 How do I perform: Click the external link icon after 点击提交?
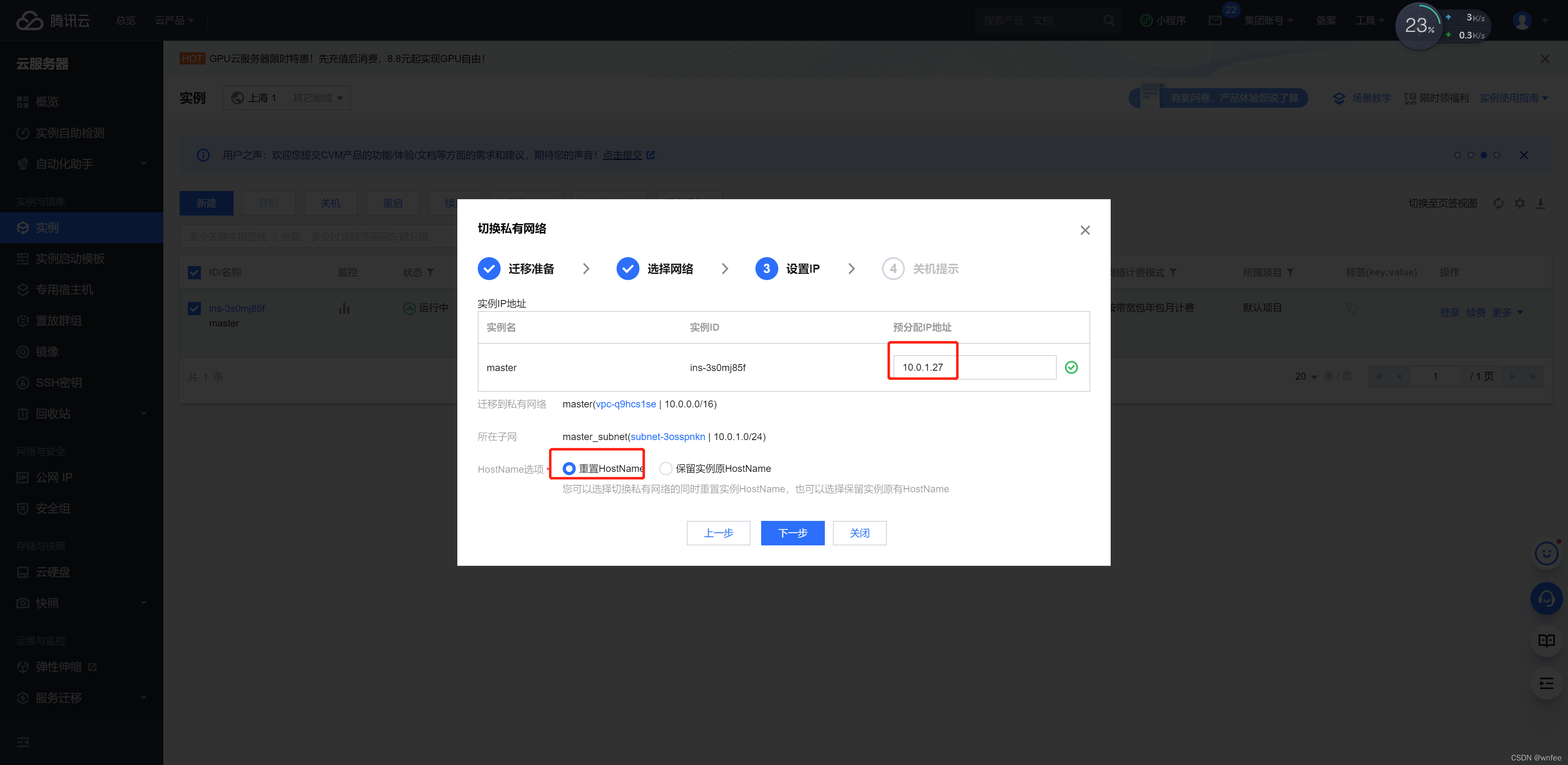pyautogui.click(x=650, y=155)
